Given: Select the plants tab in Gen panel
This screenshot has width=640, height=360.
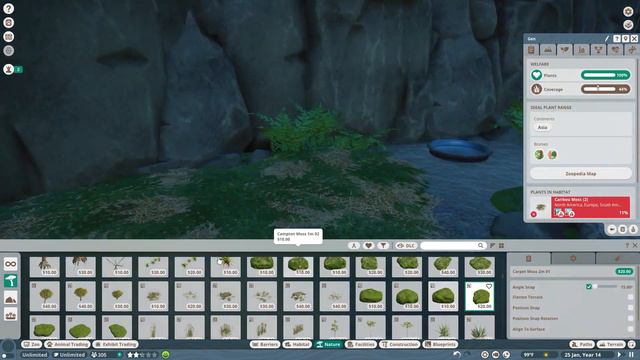Looking at the screenshot, I should tap(565, 50).
